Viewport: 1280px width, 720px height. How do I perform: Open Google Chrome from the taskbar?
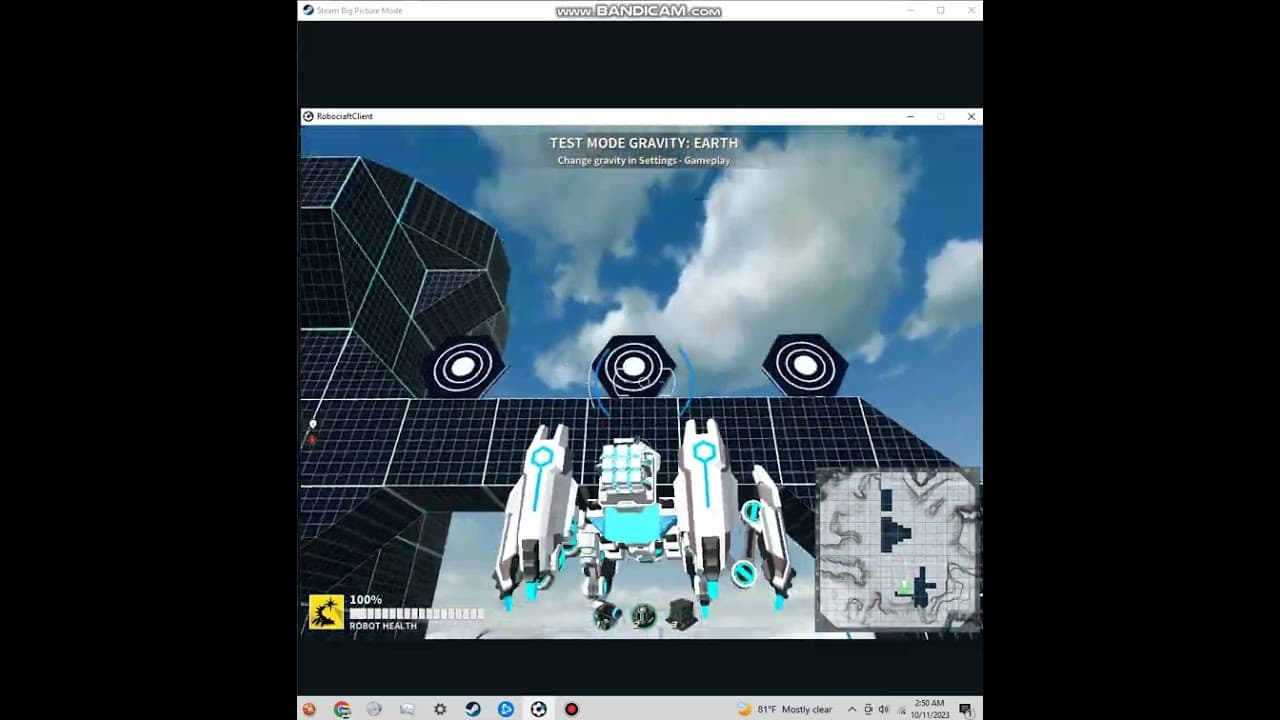coord(342,709)
